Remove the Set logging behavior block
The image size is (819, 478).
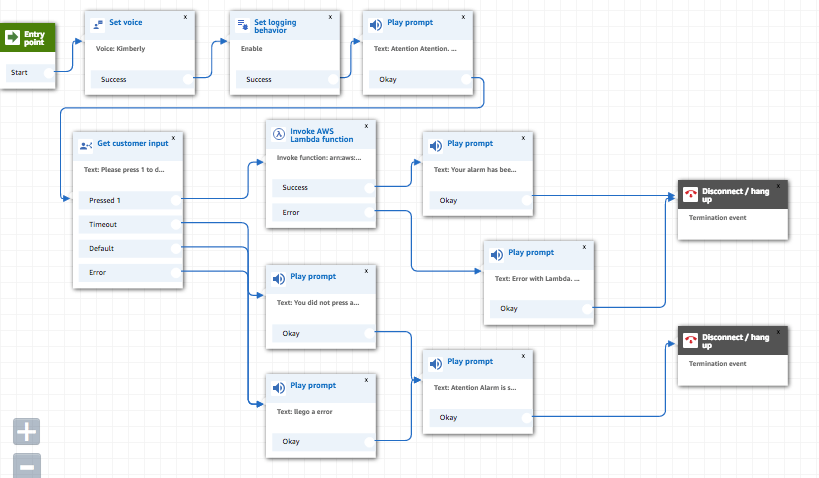pyautogui.click(x=330, y=17)
